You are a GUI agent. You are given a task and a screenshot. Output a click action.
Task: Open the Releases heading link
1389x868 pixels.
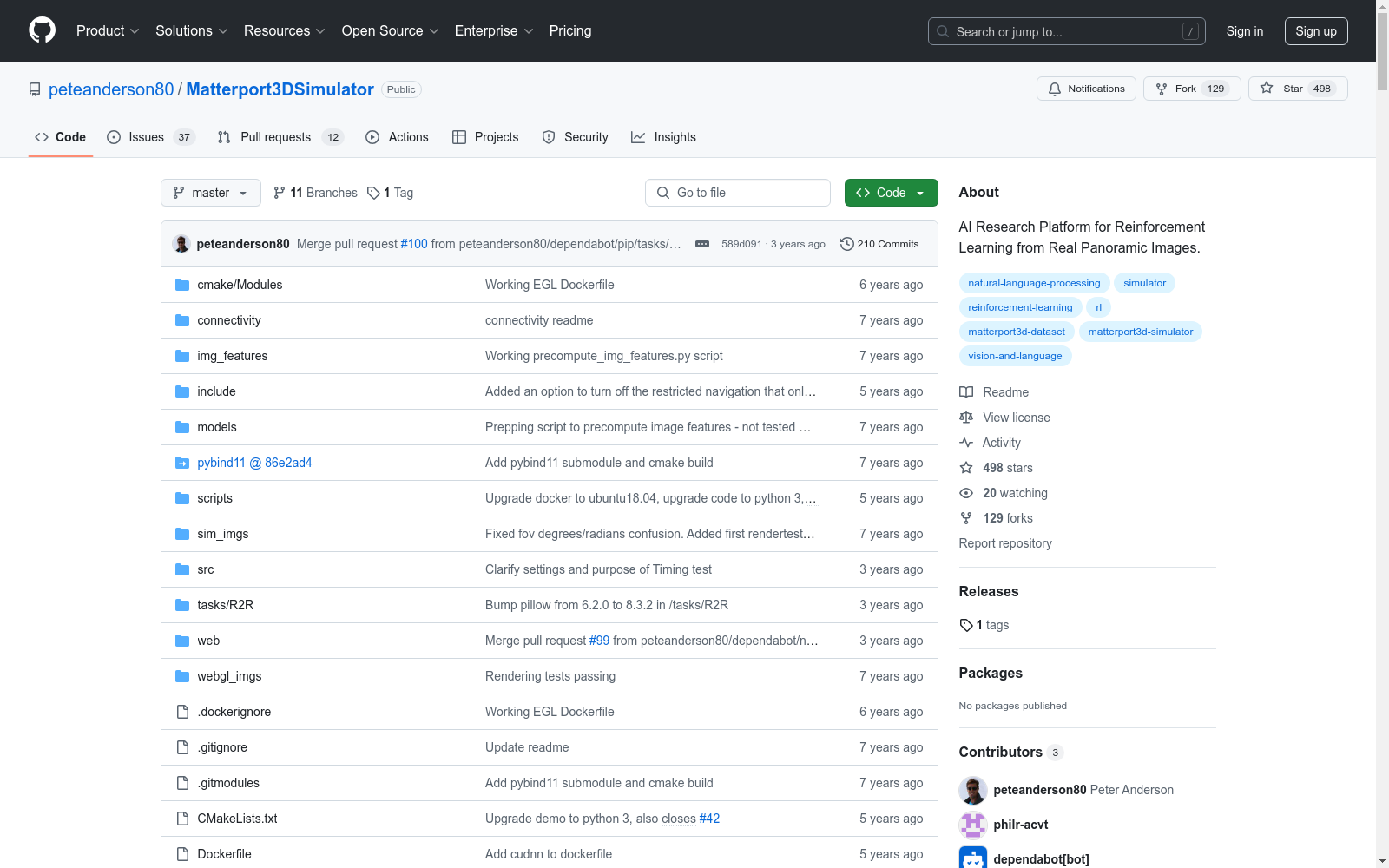989,591
